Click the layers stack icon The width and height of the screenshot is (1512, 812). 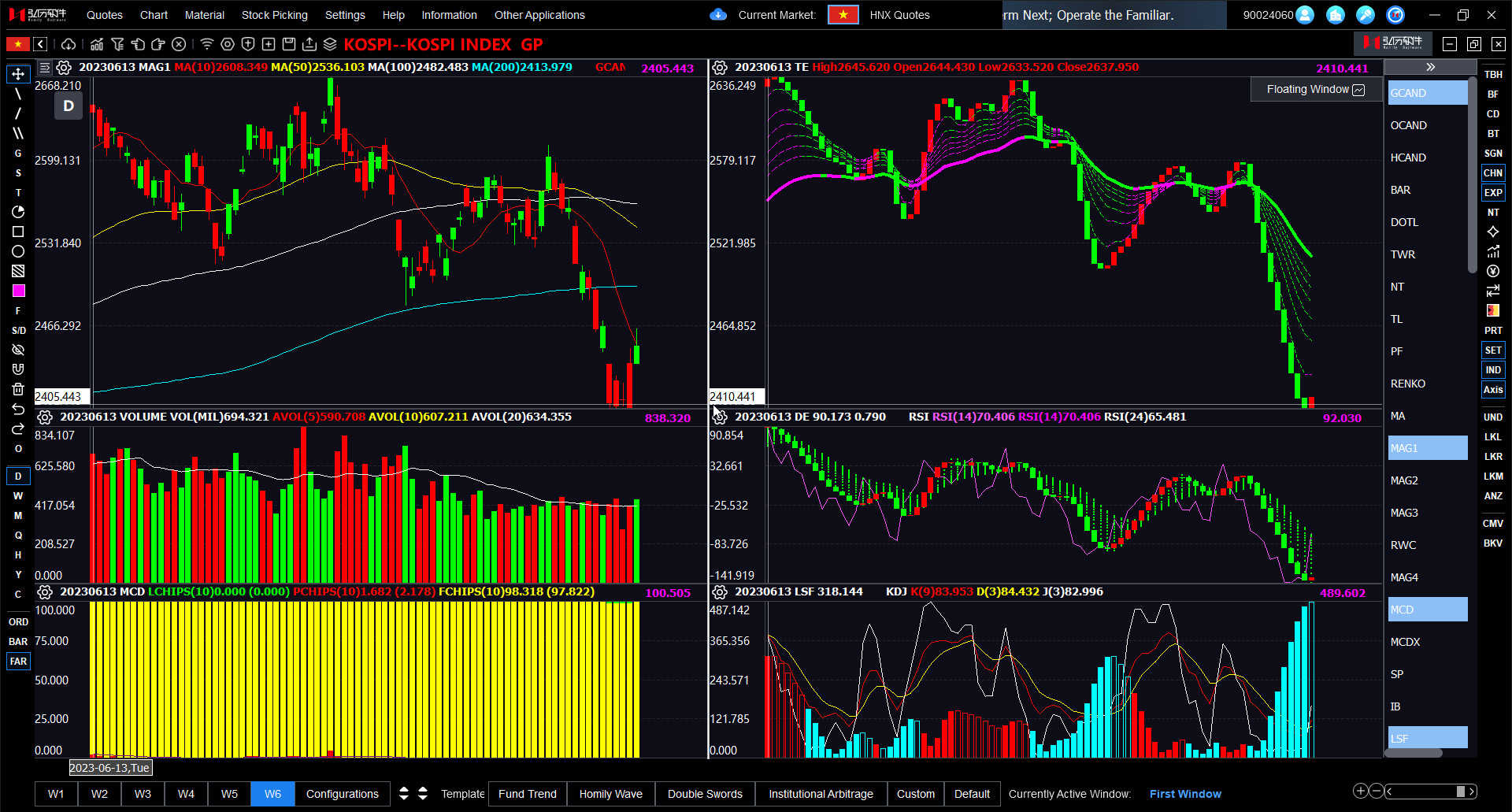[330, 44]
